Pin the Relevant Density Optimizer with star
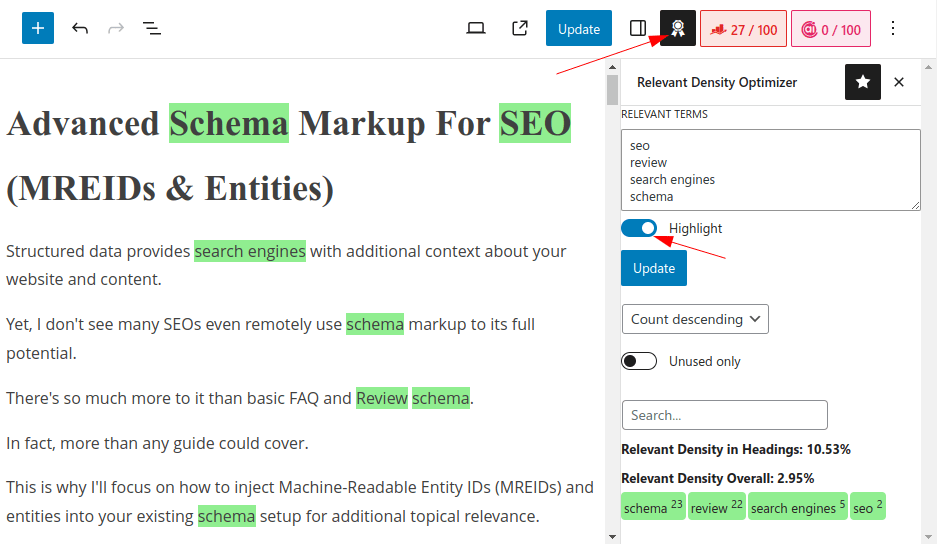This screenshot has width=937, height=544. [x=863, y=82]
